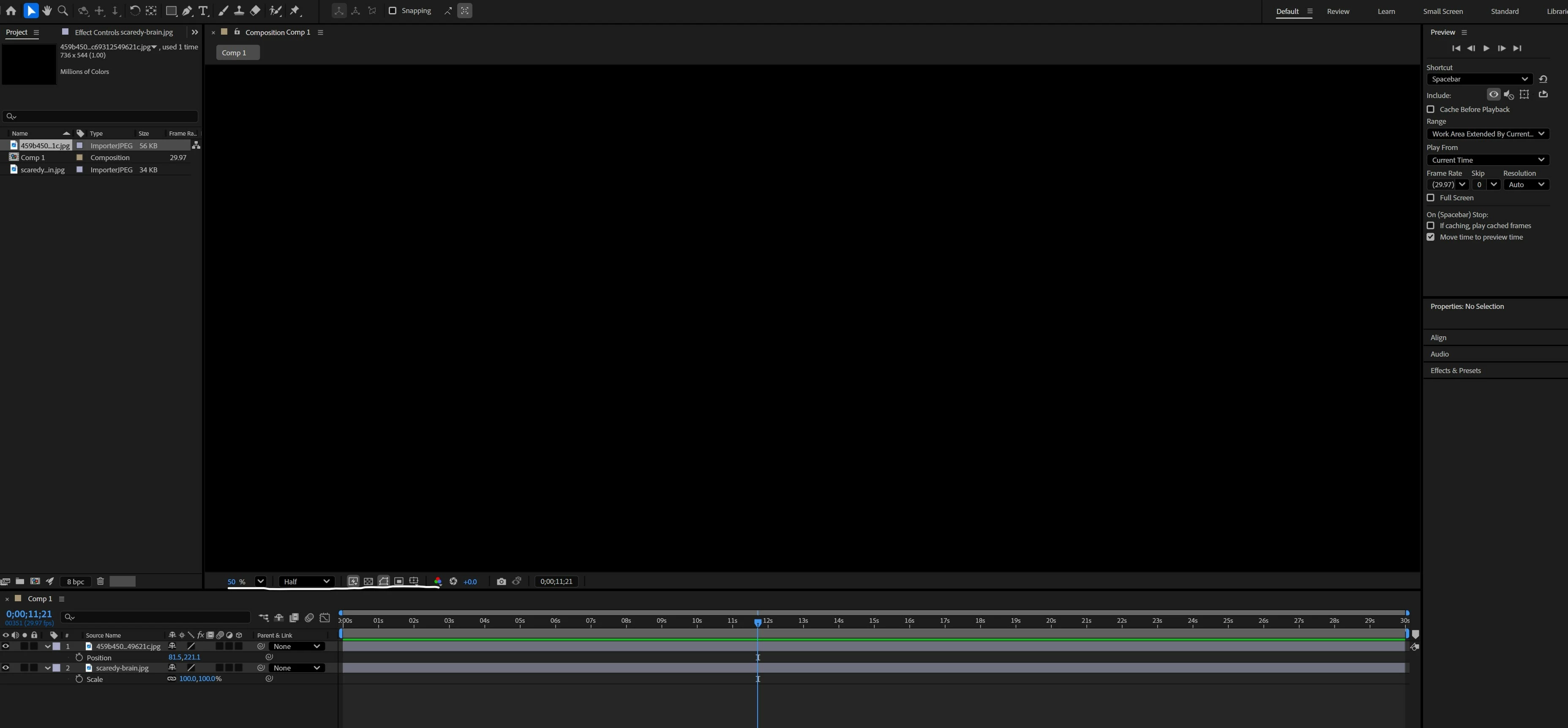Screen dimensions: 1568x728
Task: Switch to the Review workspace
Action: (1338, 11)
